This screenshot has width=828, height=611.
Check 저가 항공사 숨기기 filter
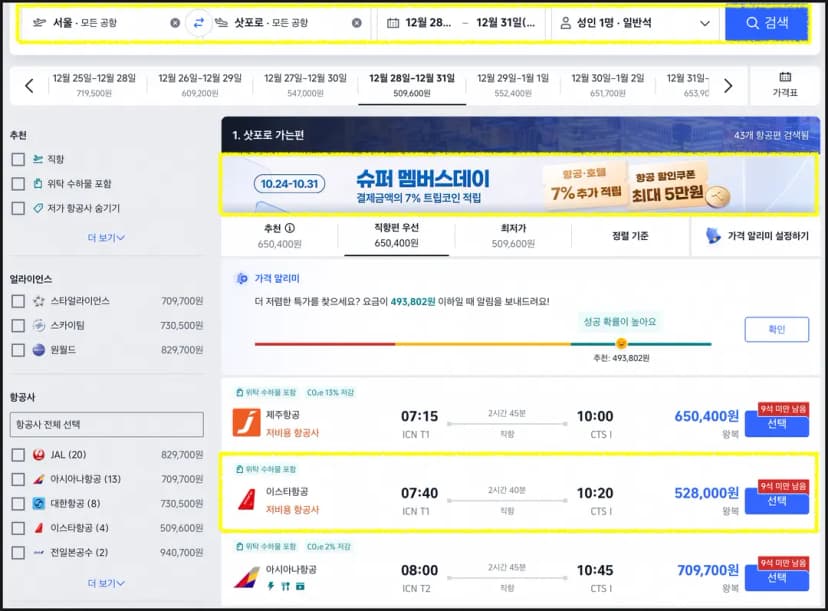pos(18,208)
